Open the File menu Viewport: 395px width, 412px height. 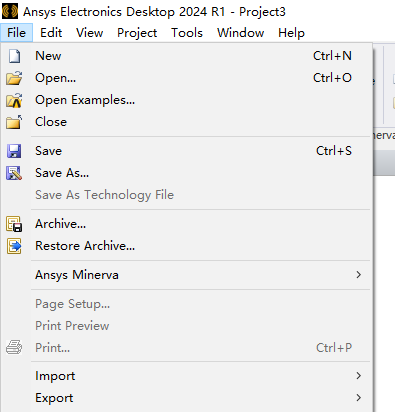click(16, 33)
